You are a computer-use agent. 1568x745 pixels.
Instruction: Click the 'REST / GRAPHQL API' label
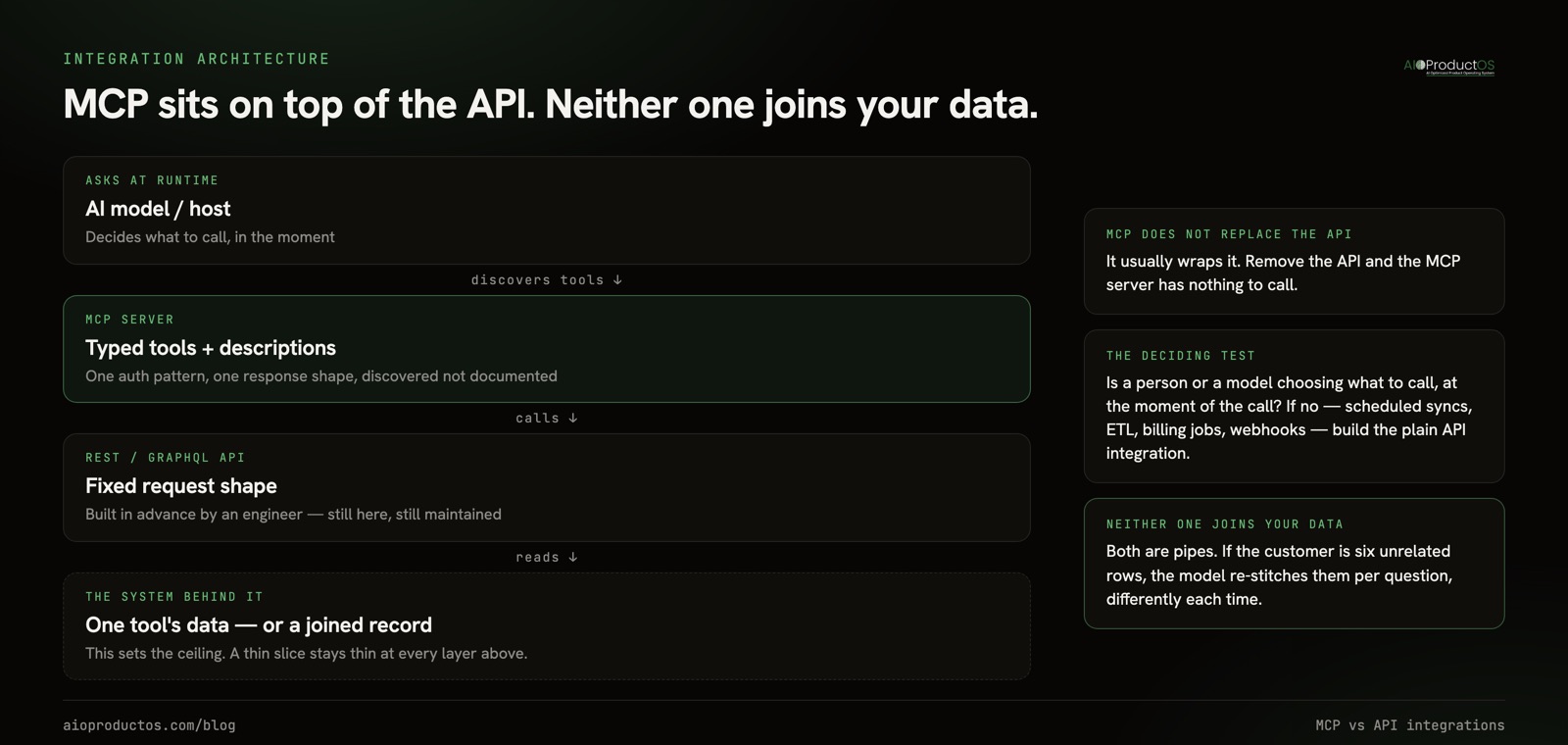pos(166,458)
